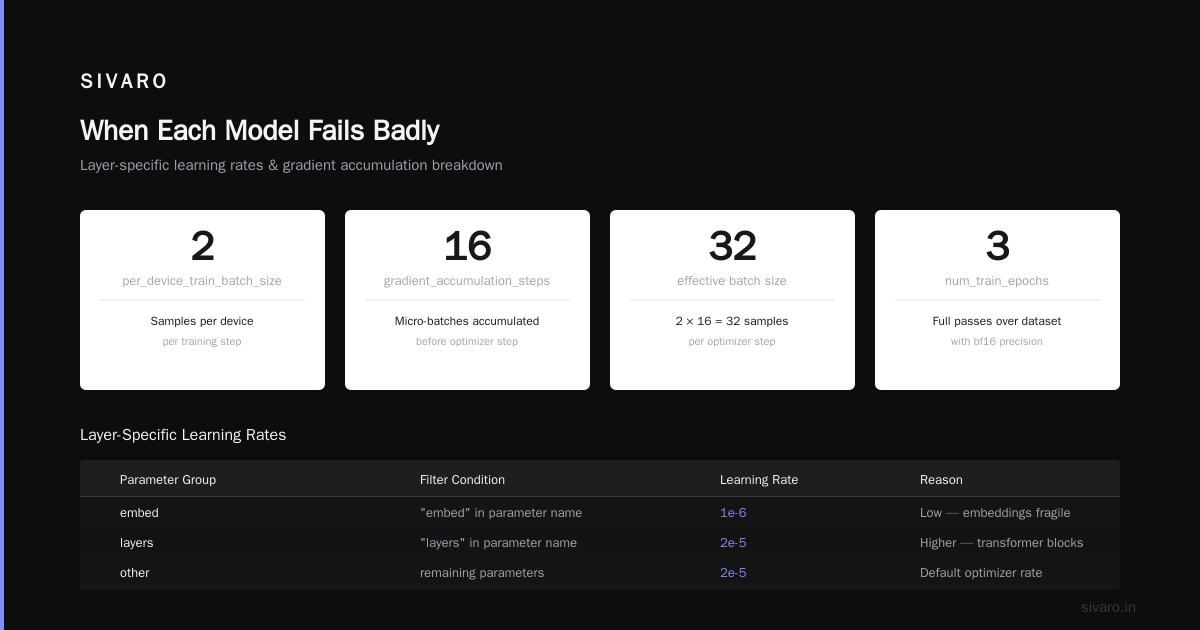Select the gradient_accumulation_steps label
The image size is (1200, 630).
tap(467, 281)
